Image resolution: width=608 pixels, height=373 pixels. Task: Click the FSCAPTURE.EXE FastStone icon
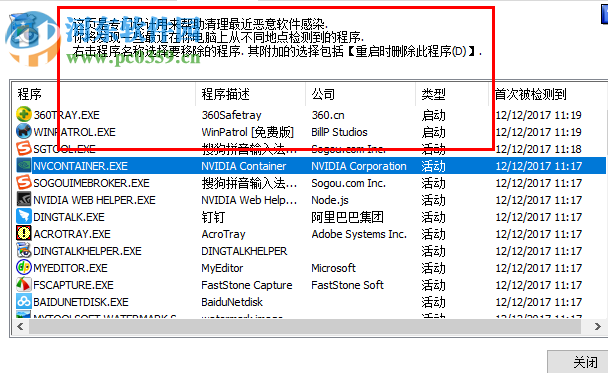tap(24, 285)
